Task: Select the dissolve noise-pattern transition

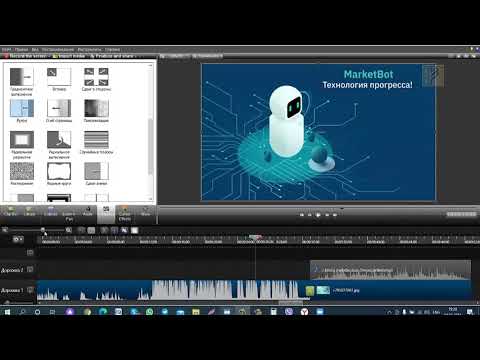Action: tap(22, 171)
